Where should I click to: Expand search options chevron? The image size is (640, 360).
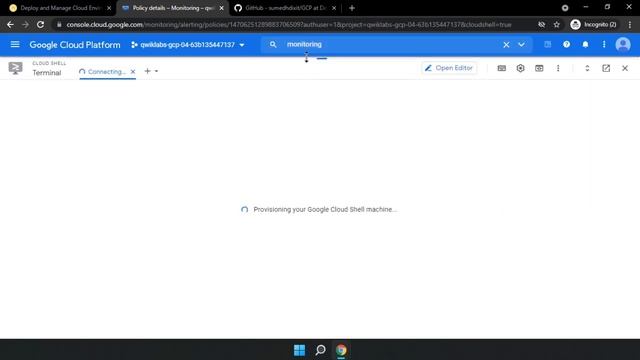click(x=522, y=44)
